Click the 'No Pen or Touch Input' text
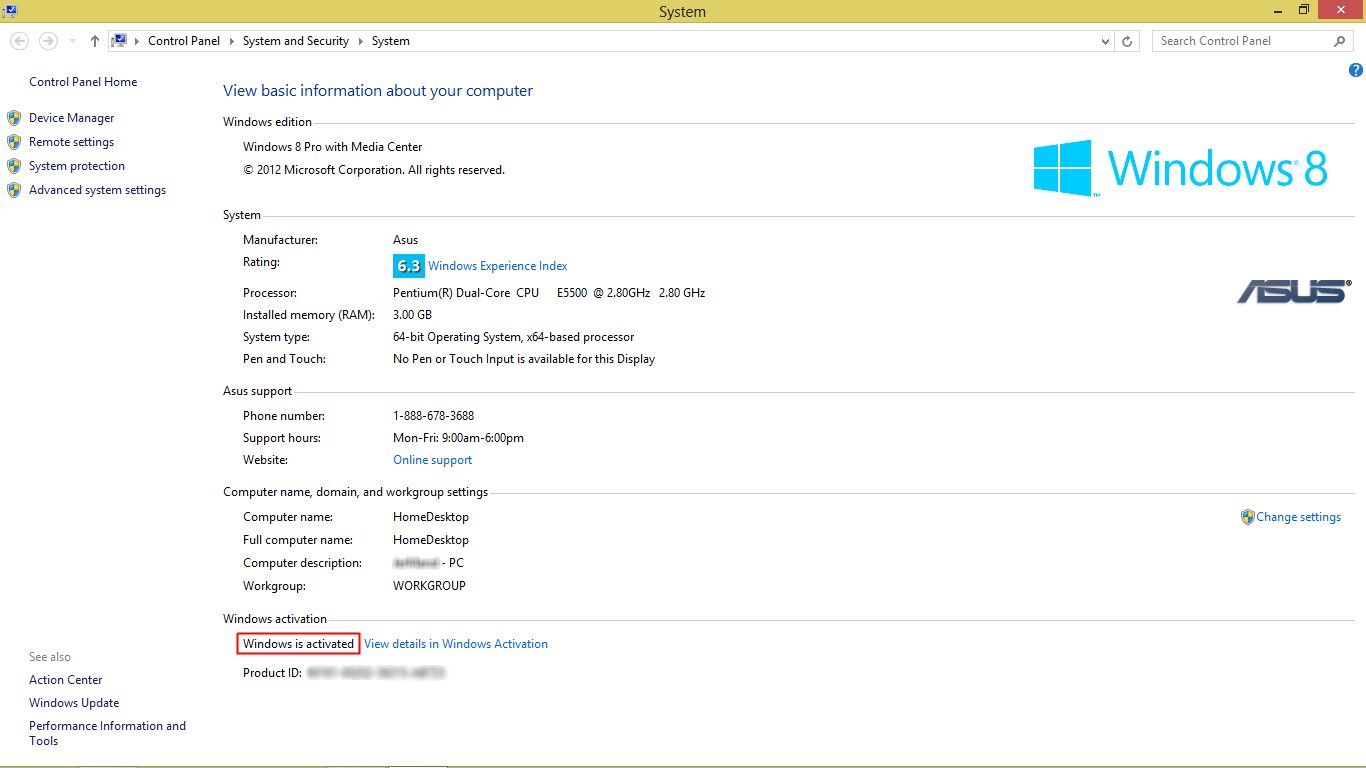The image size is (1366, 768). coord(455,359)
